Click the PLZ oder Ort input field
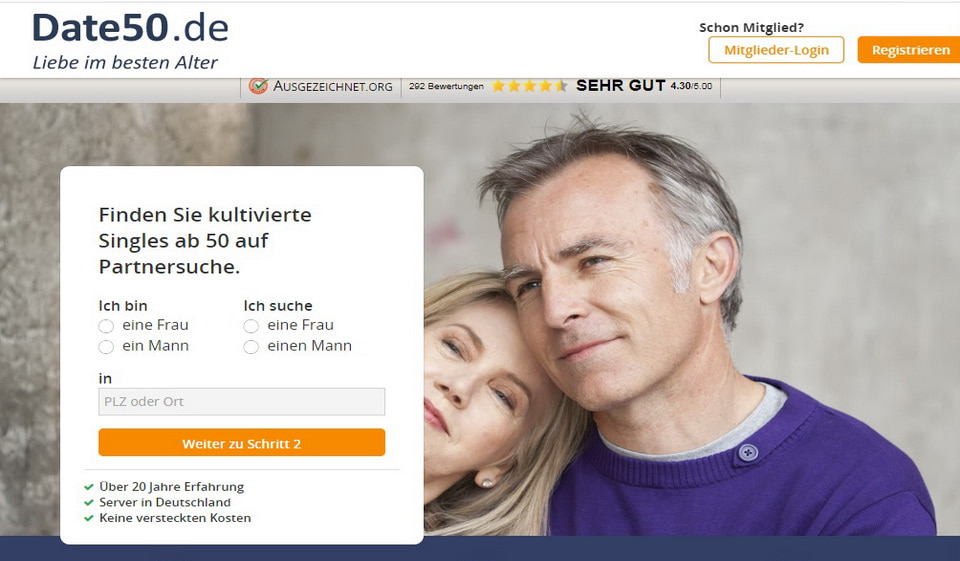 [242, 402]
